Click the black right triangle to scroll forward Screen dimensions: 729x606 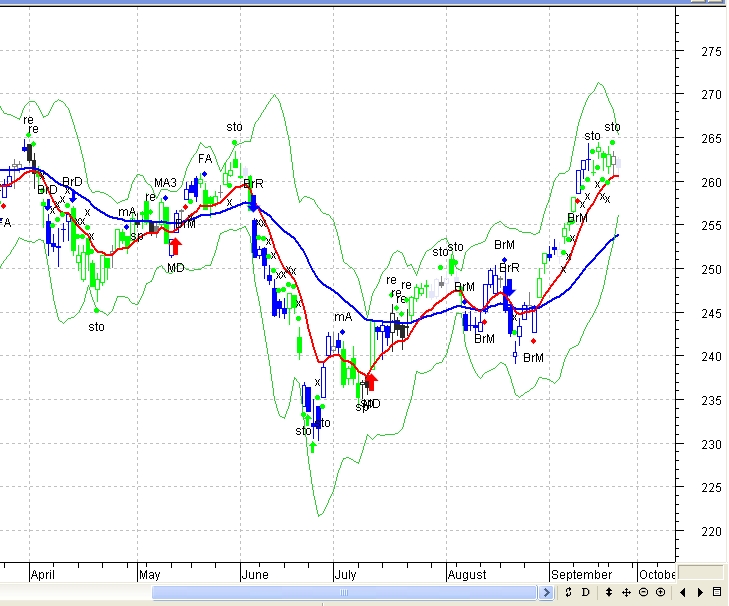point(699,593)
